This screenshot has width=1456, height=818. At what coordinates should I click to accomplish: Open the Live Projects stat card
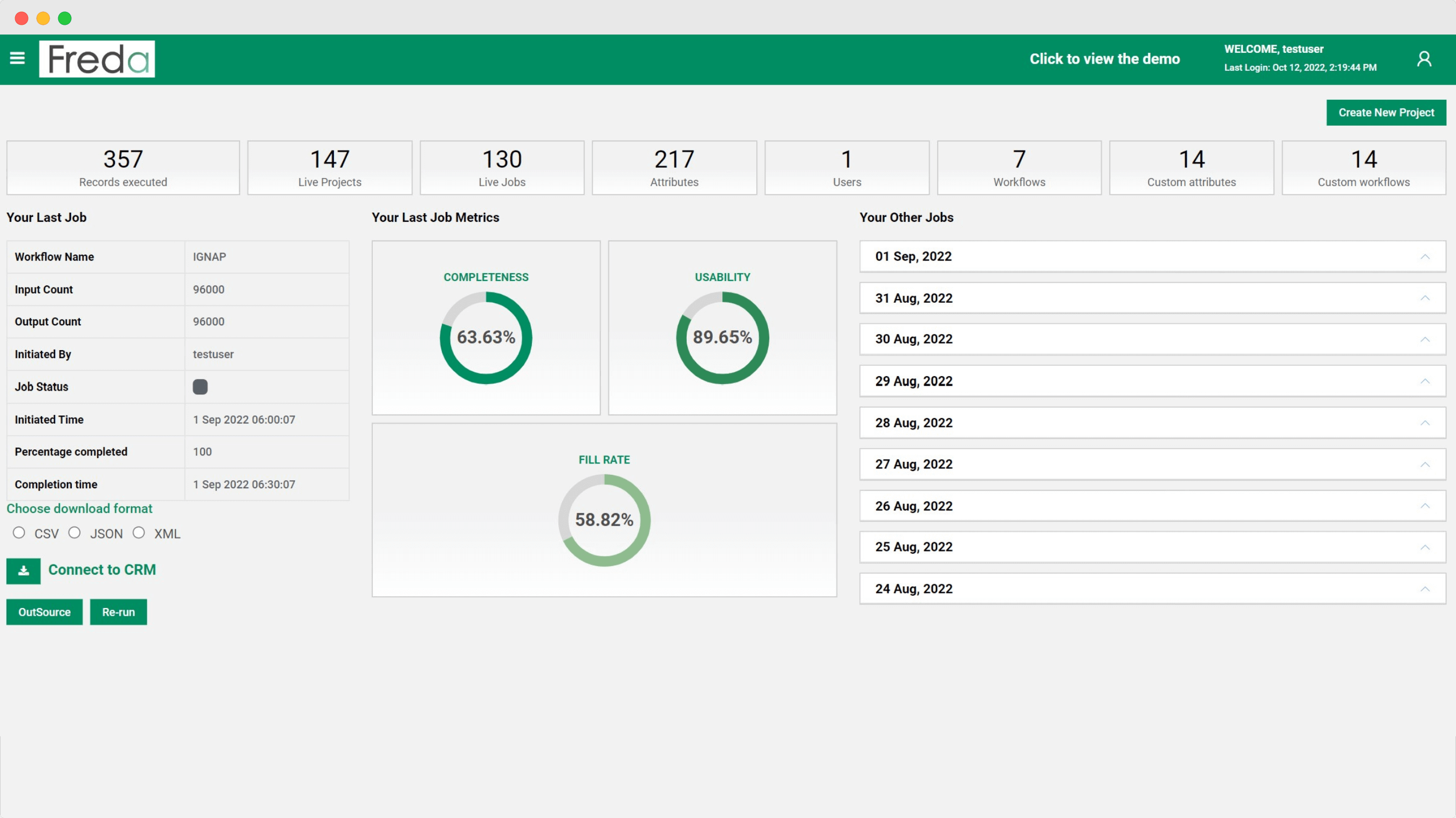[x=330, y=168]
